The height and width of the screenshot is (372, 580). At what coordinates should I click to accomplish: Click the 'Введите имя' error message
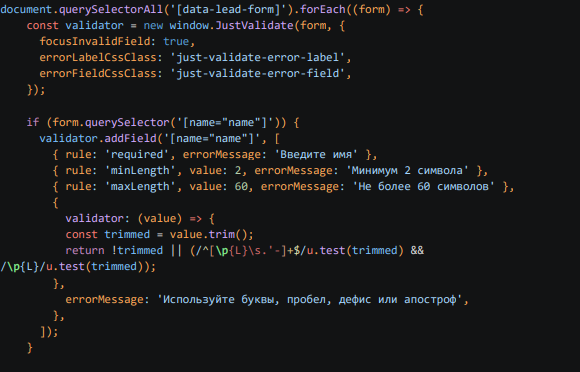[316, 154]
